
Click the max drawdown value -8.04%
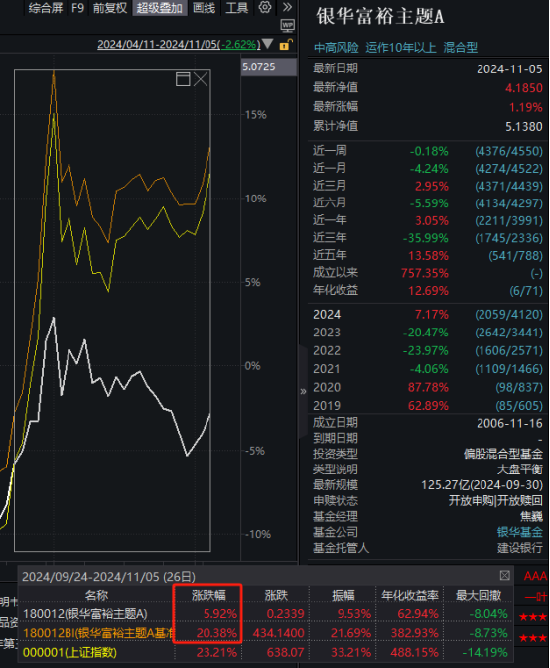(x=488, y=614)
